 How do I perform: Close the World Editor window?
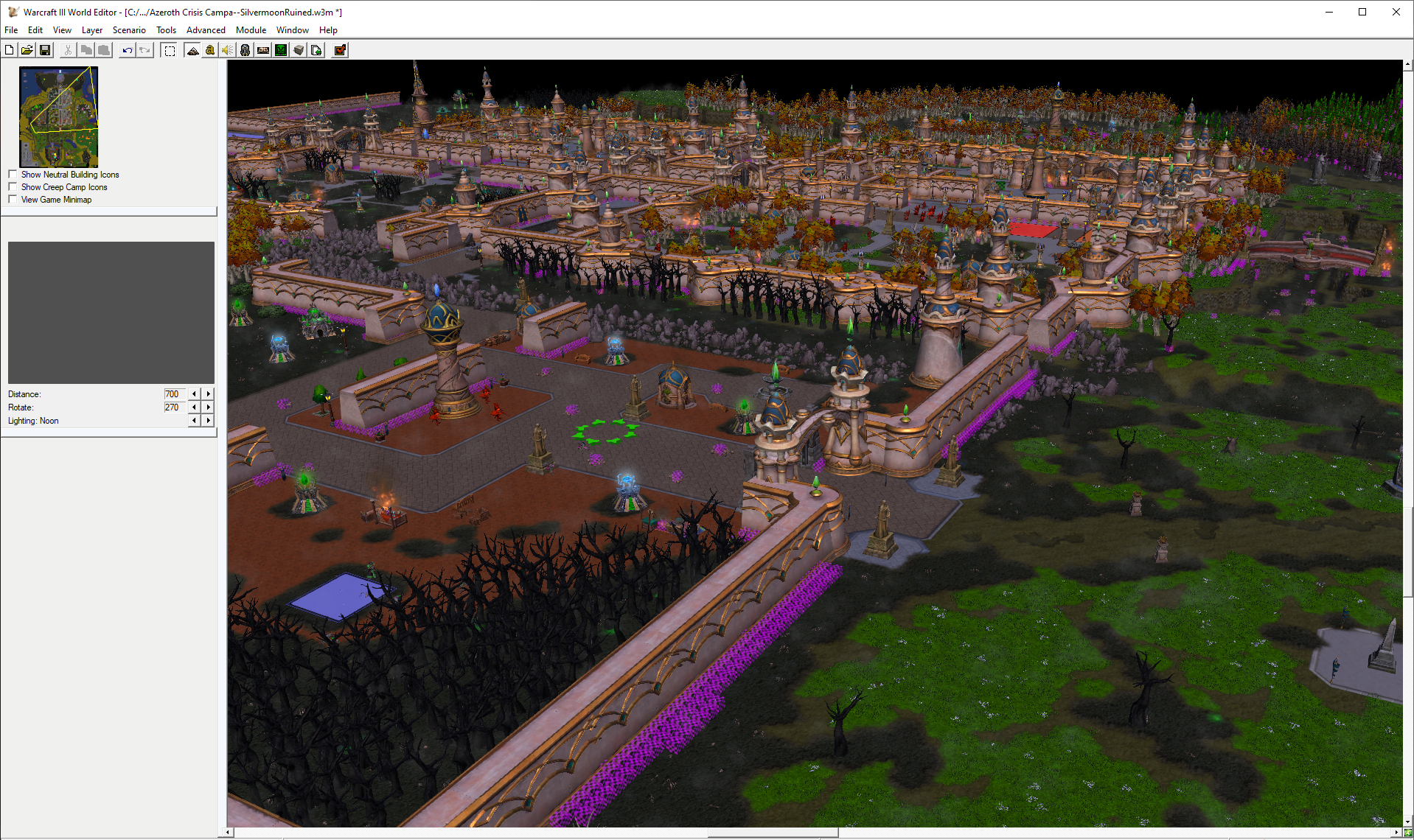(1396, 12)
